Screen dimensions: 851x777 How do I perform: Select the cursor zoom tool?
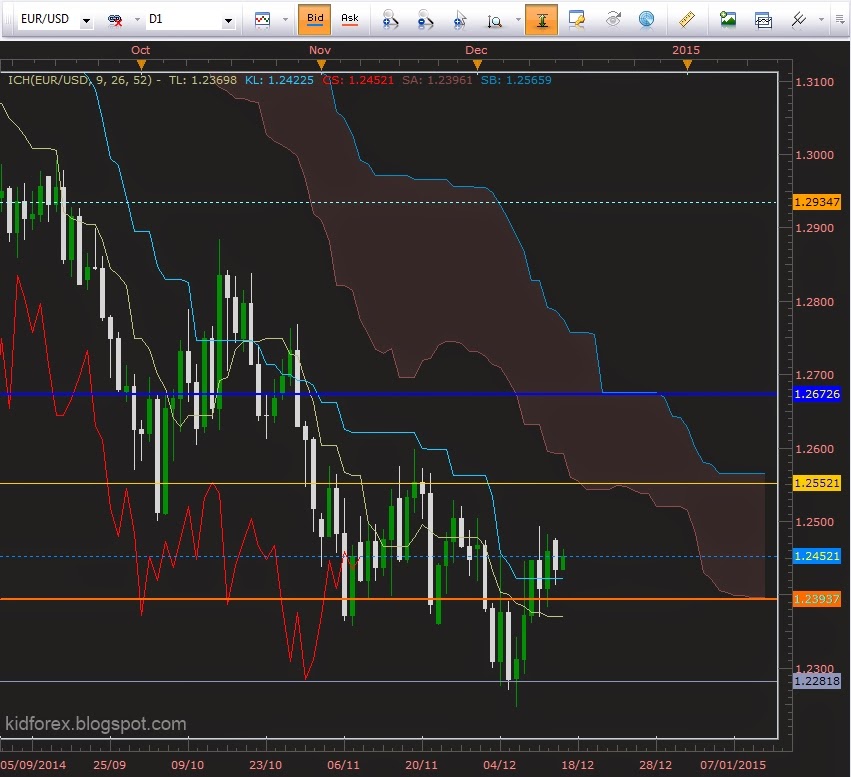[x=460, y=20]
